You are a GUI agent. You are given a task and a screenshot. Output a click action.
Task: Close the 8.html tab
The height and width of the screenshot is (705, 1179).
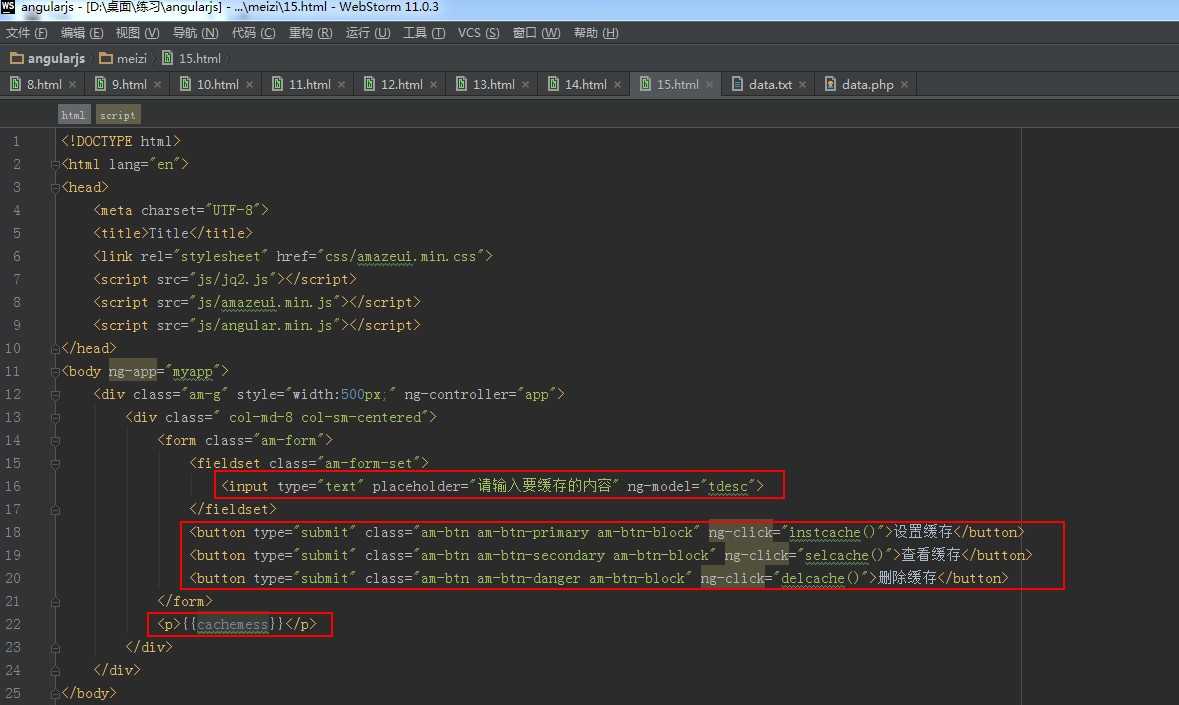pos(72,85)
